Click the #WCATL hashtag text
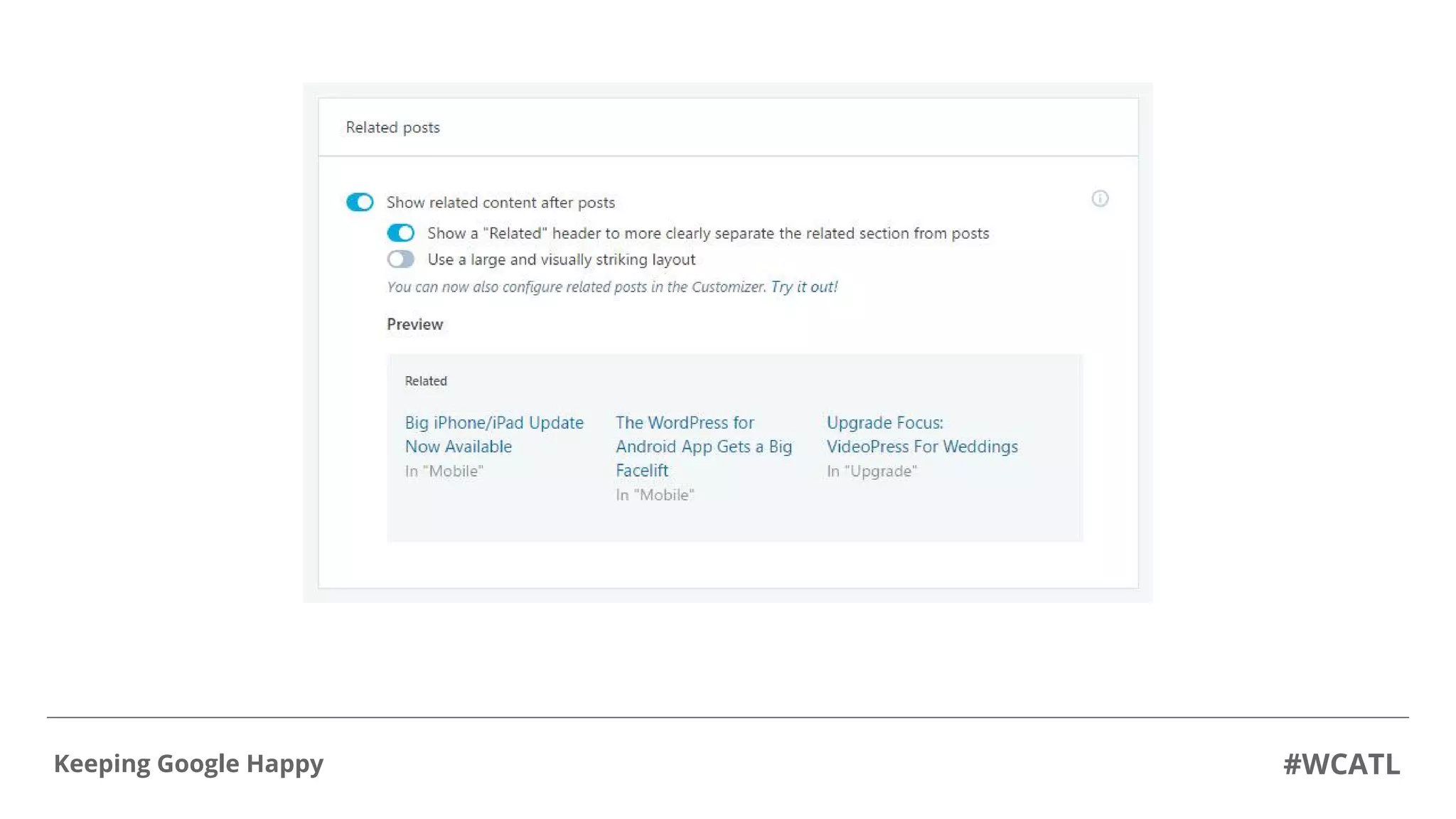This screenshot has height=819, width=1456. click(x=1341, y=764)
